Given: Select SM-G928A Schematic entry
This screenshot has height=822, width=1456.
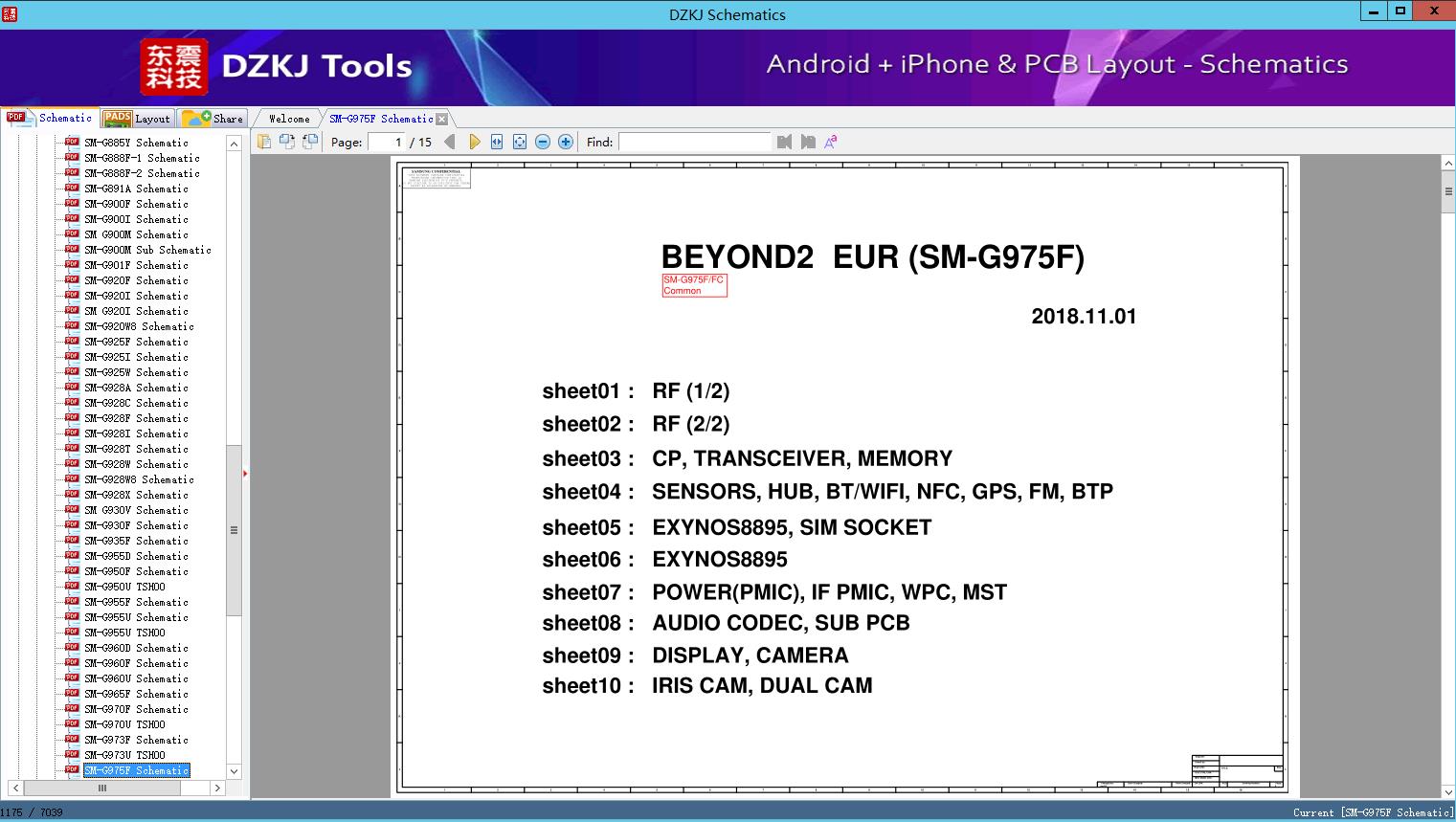Looking at the screenshot, I should pyautogui.click(x=136, y=388).
